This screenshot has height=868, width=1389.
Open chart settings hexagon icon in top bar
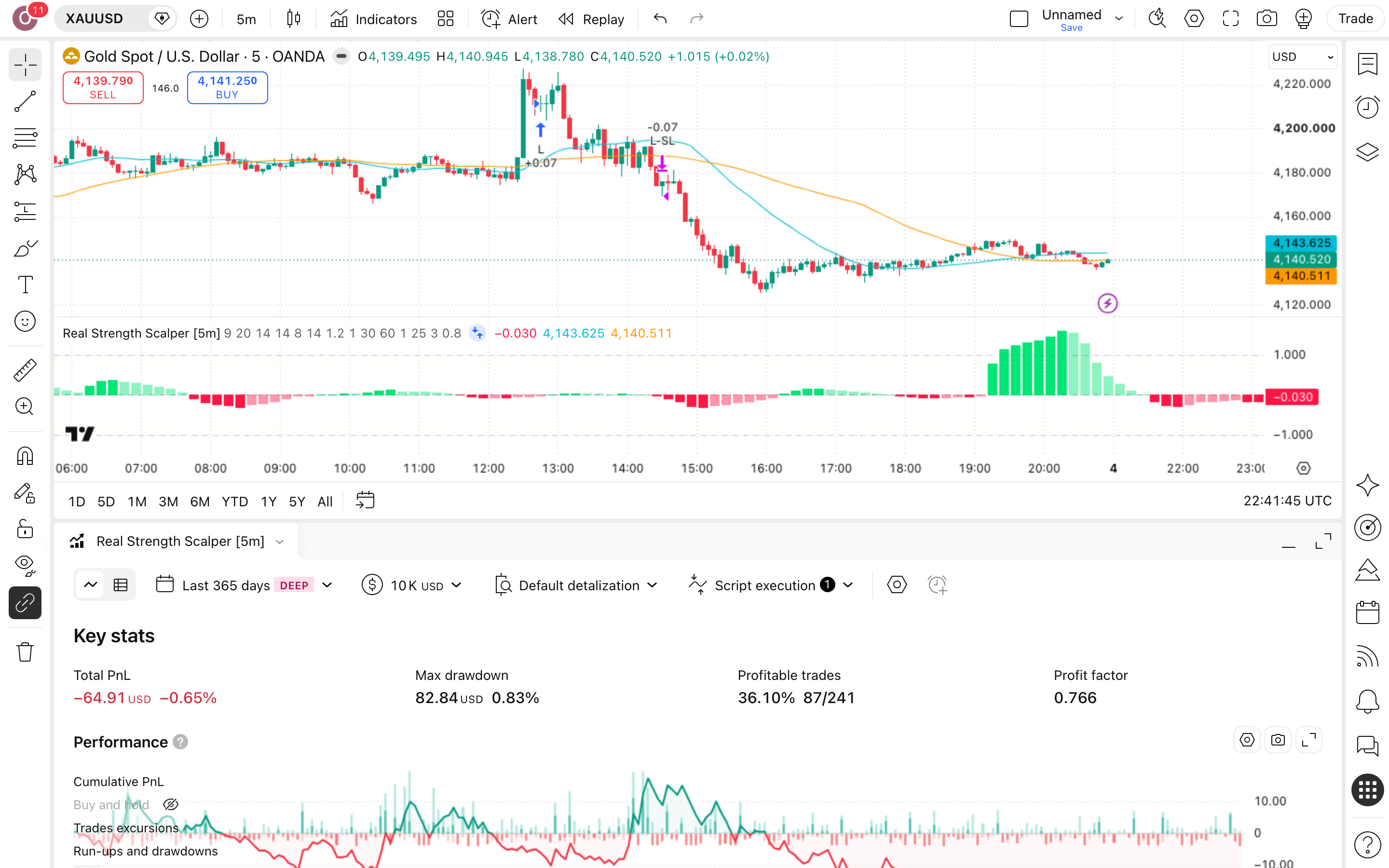pyautogui.click(x=1194, y=19)
